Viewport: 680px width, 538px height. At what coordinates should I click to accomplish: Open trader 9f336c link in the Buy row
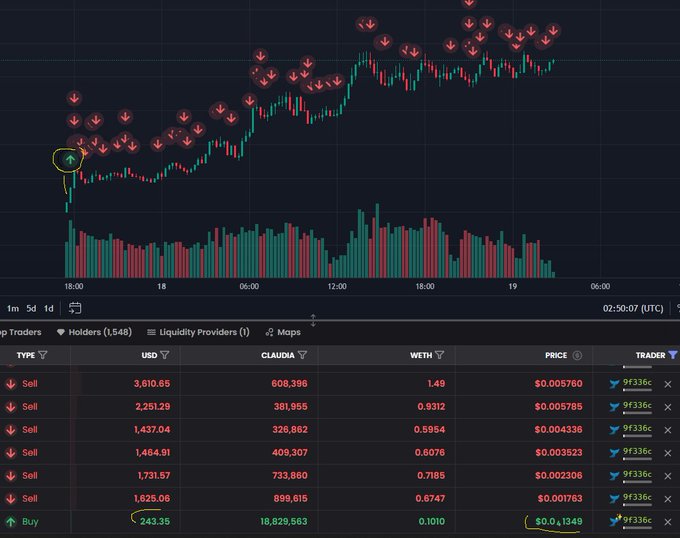click(x=637, y=520)
